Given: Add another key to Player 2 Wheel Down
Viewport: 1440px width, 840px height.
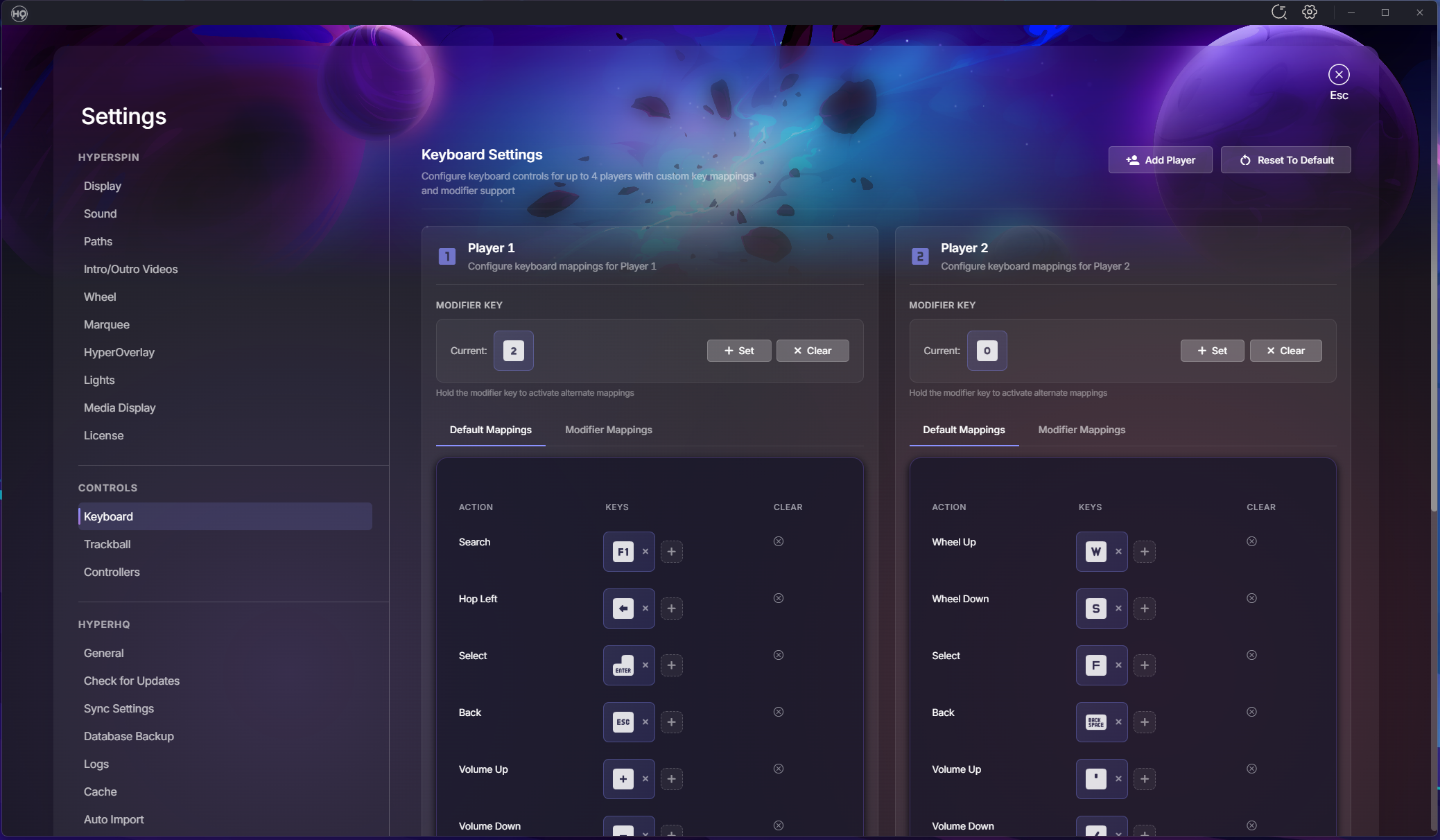Looking at the screenshot, I should pos(1144,609).
